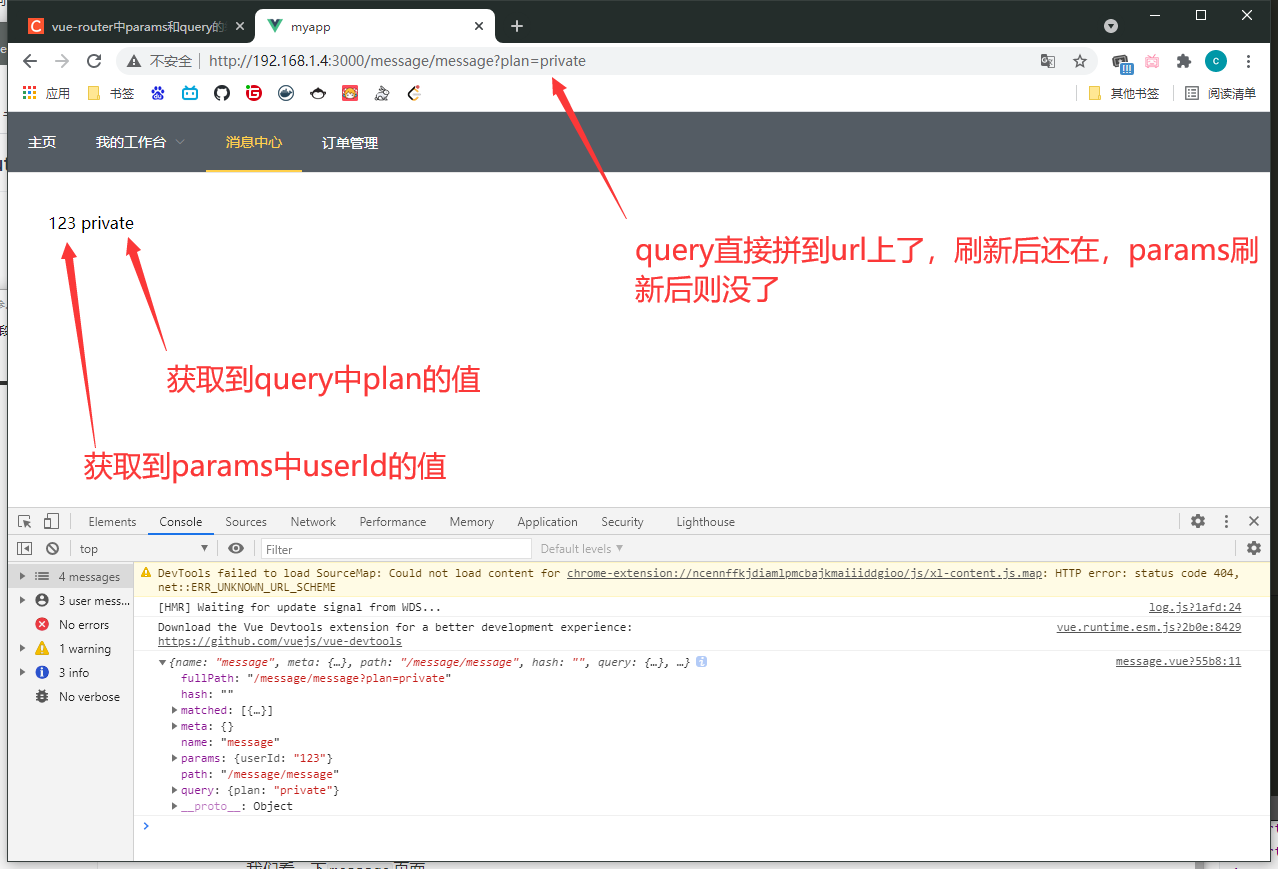Expand the params object in console output
This screenshot has height=869, width=1278.
(175, 757)
